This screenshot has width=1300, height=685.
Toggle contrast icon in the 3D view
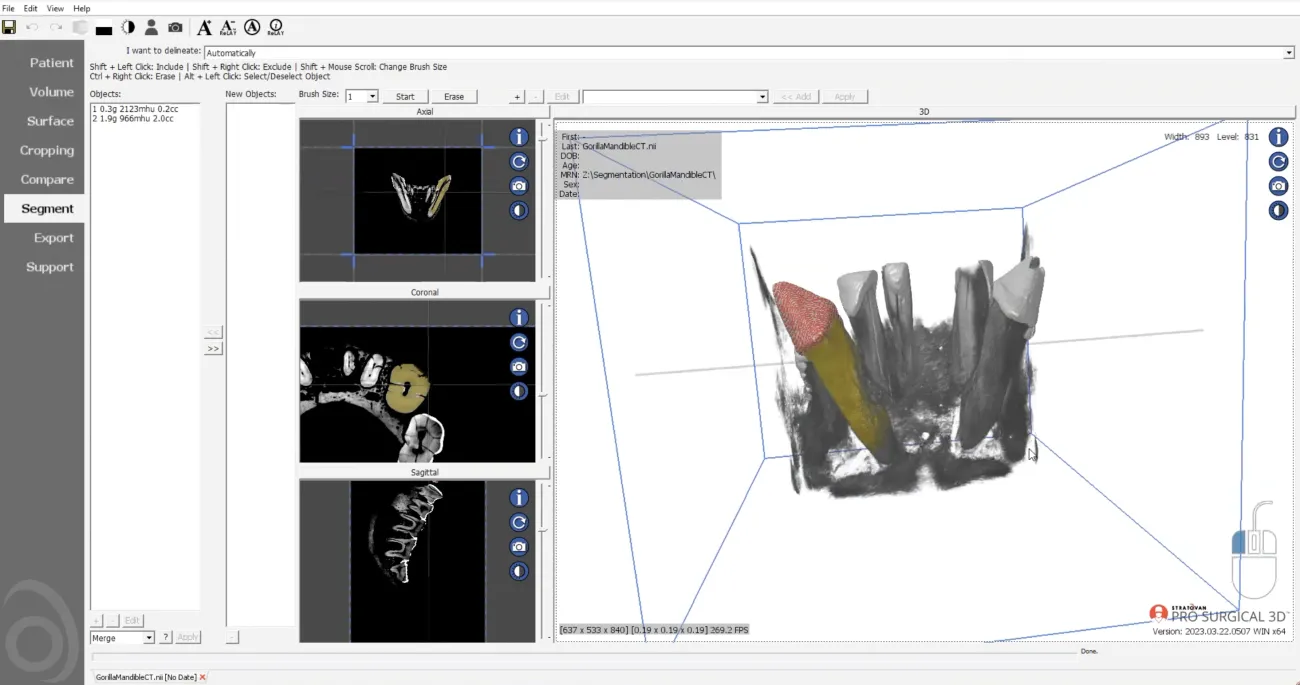click(1278, 210)
